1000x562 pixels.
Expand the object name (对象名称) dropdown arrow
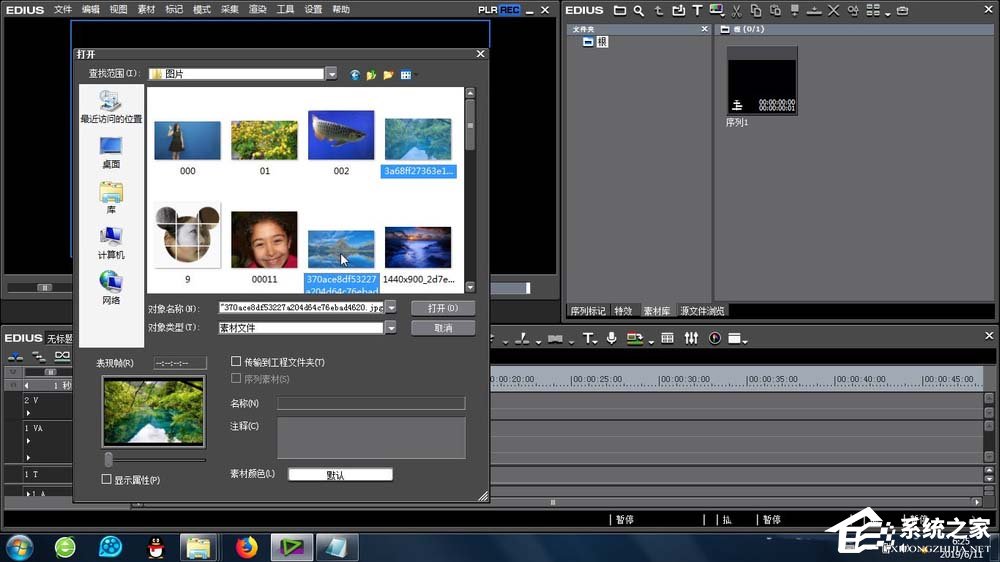click(x=391, y=308)
